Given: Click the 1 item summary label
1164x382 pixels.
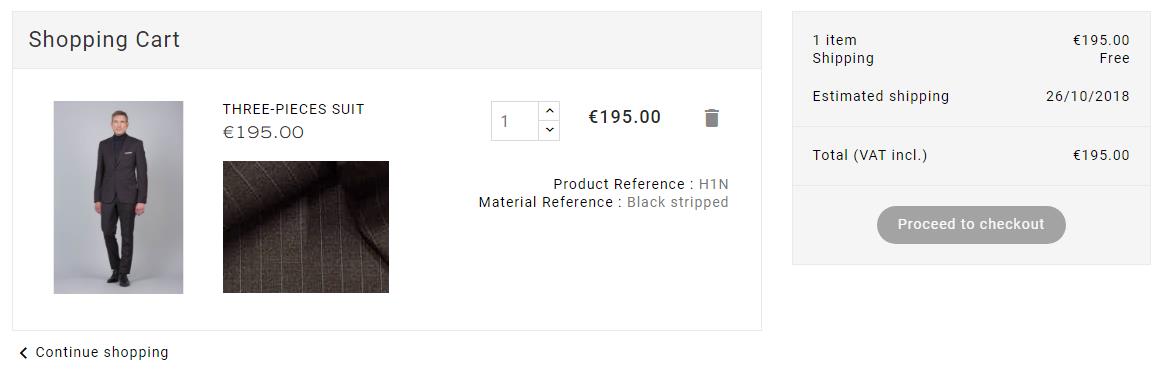Looking at the screenshot, I should 834,40.
